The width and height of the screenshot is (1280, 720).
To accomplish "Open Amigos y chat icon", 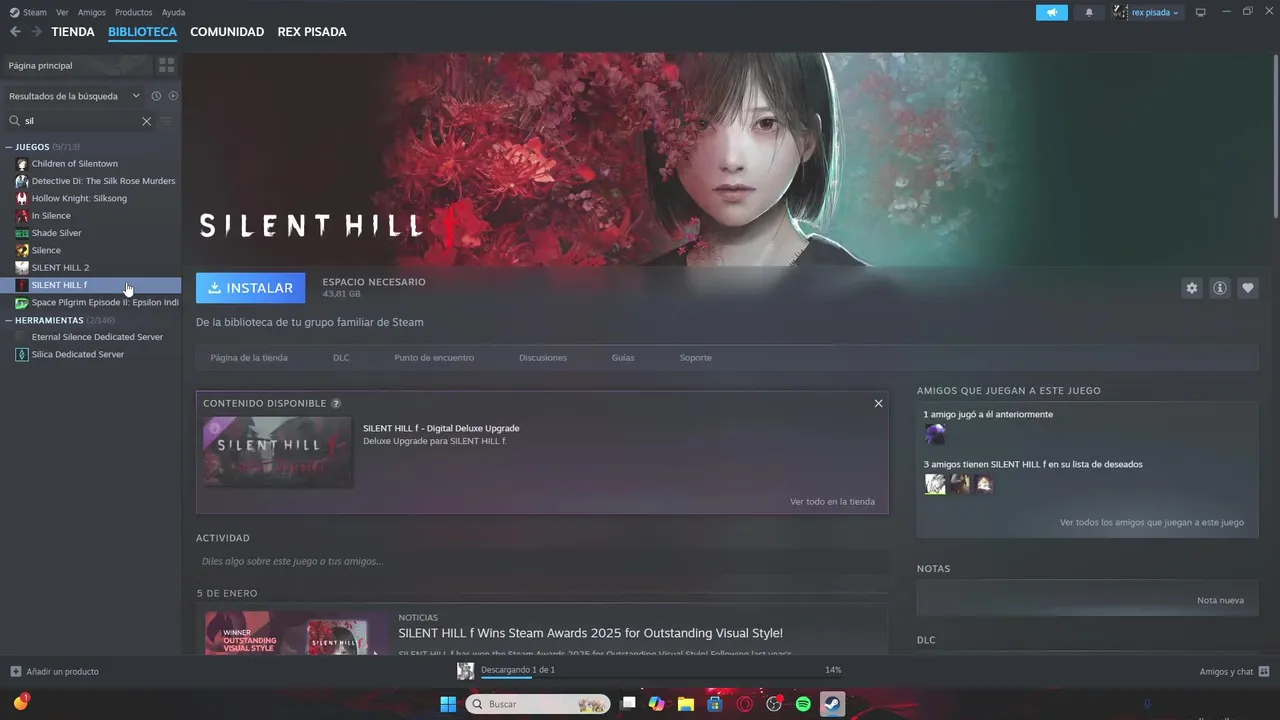I will point(1264,671).
